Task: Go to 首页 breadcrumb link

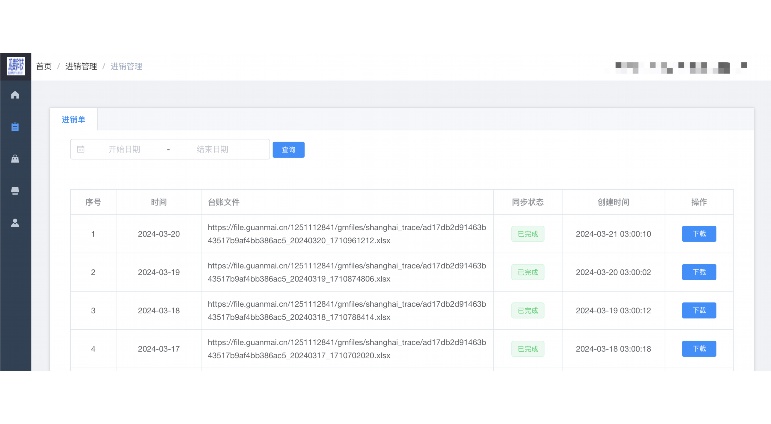Action: click(x=44, y=66)
